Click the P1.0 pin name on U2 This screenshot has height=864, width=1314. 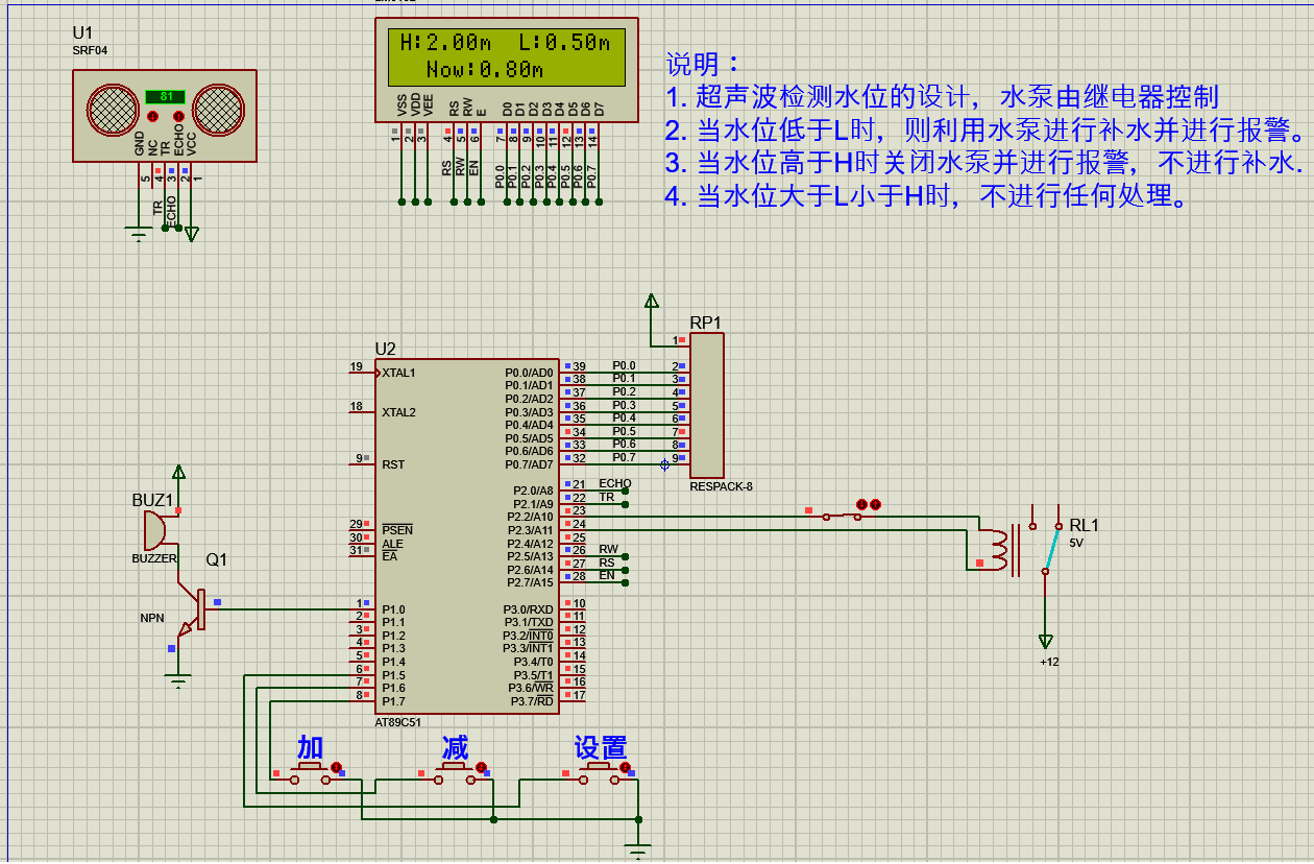click(x=393, y=609)
